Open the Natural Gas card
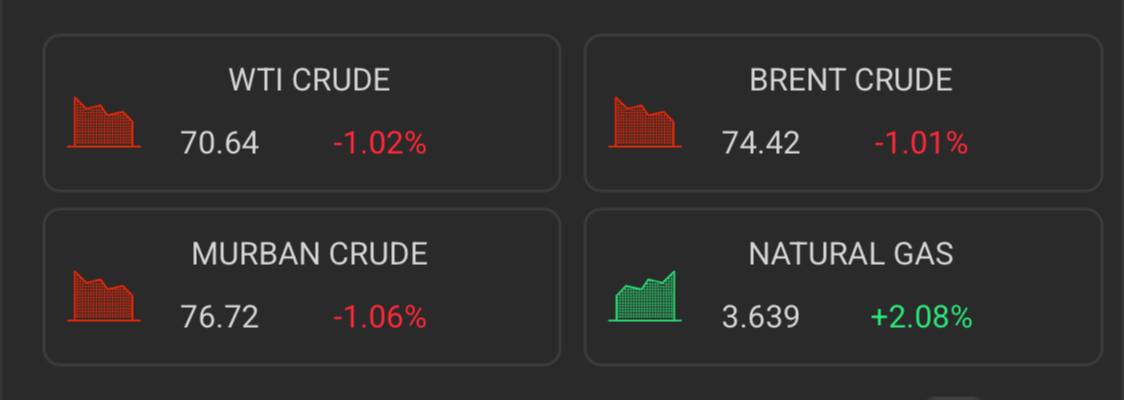Viewport: 1124px width, 400px height. (843, 287)
